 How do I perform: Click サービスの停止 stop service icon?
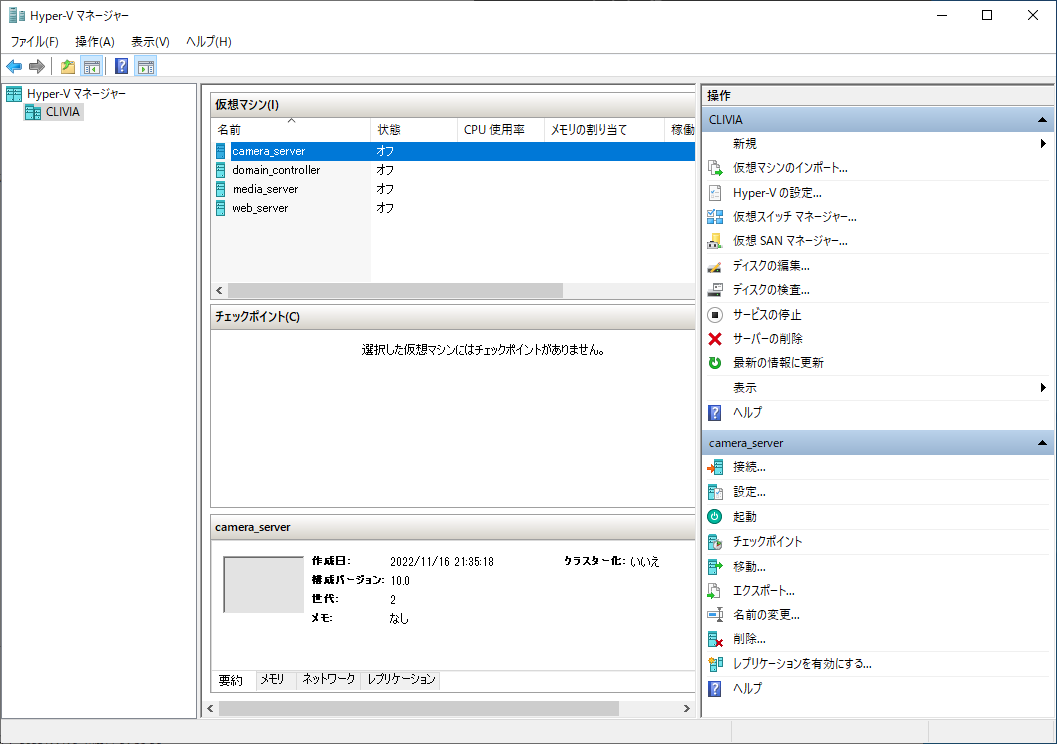tap(715, 315)
